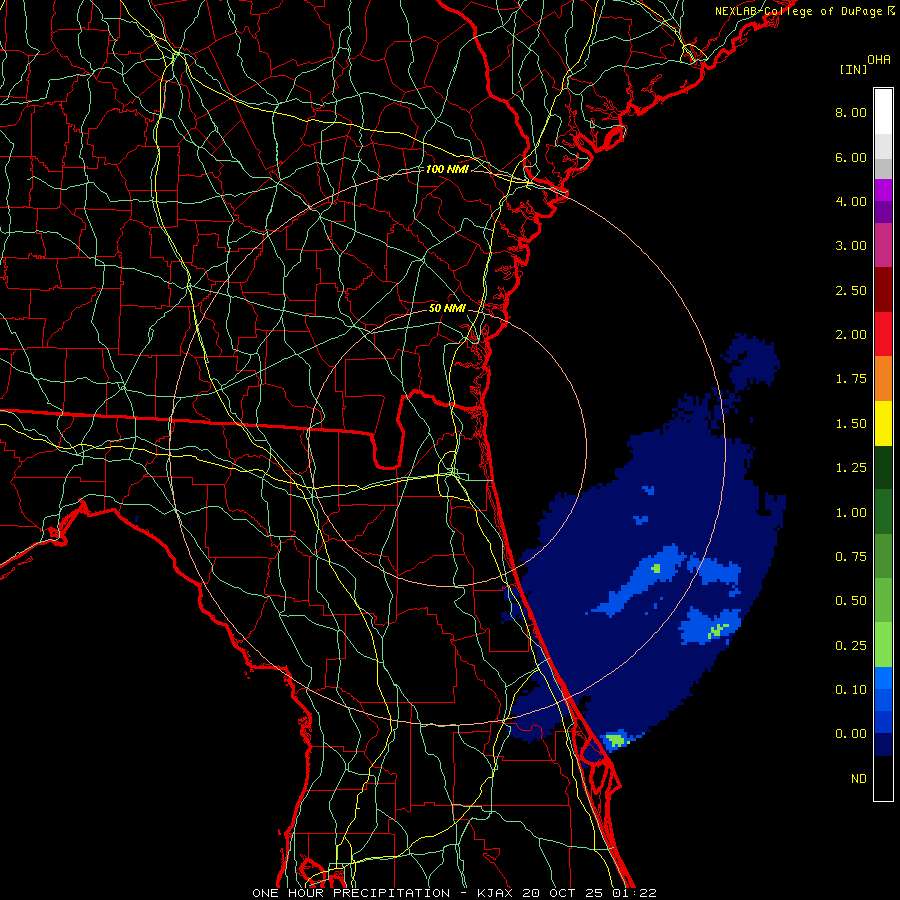This screenshot has width=900, height=900.
Task: Pick the orange swatch beside 1.75
Action: [883, 378]
